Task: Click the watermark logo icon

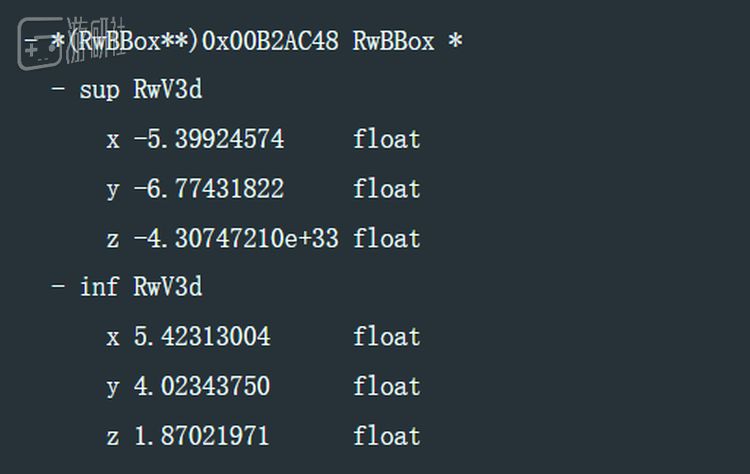Action: coord(41,44)
